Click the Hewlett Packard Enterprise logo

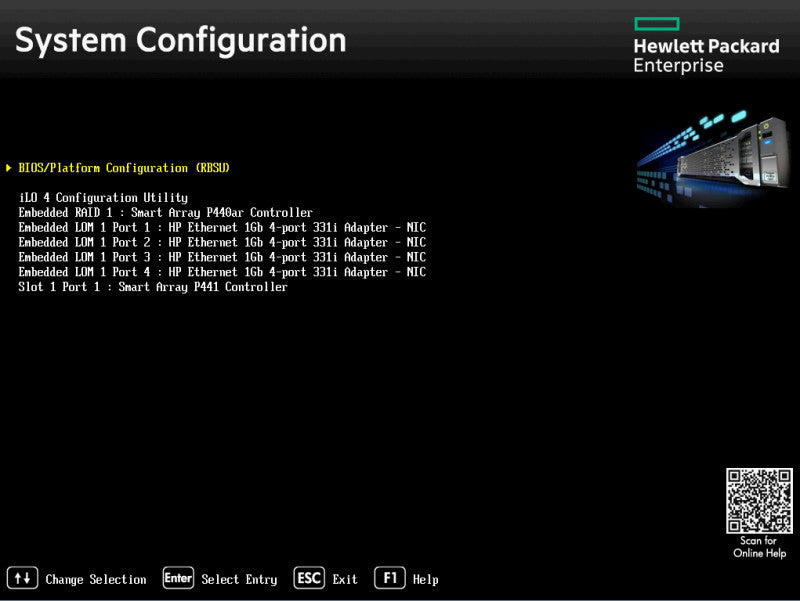[x=706, y=46]
